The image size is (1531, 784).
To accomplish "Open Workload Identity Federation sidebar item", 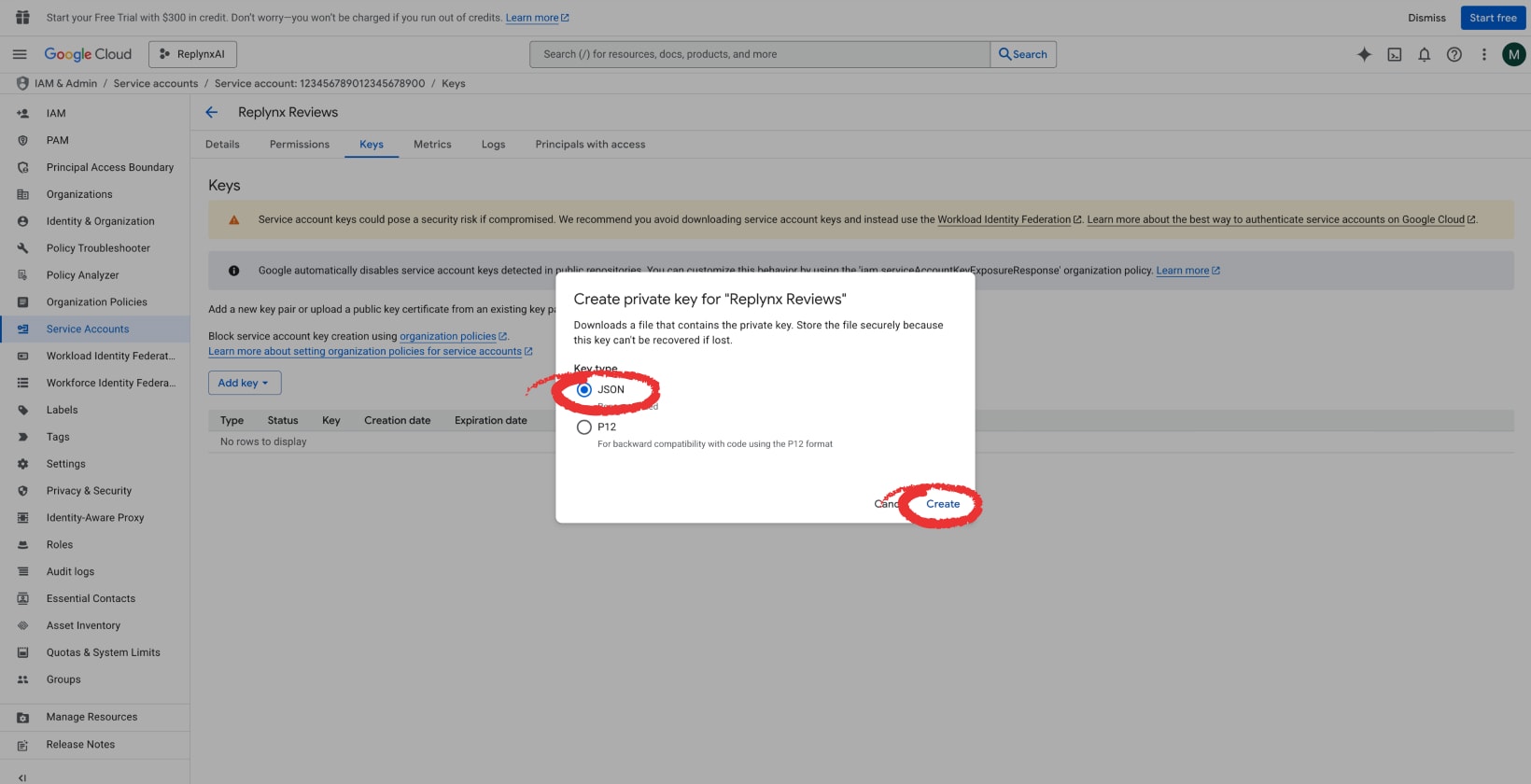I will coord(94,356).
